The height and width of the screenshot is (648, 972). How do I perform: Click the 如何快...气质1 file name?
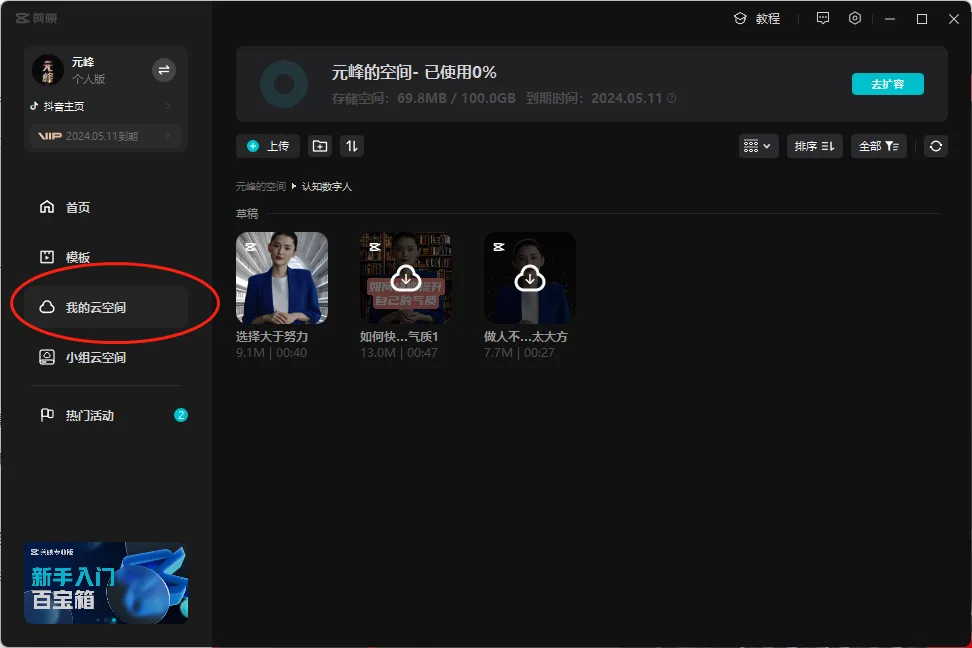(399, 336)
